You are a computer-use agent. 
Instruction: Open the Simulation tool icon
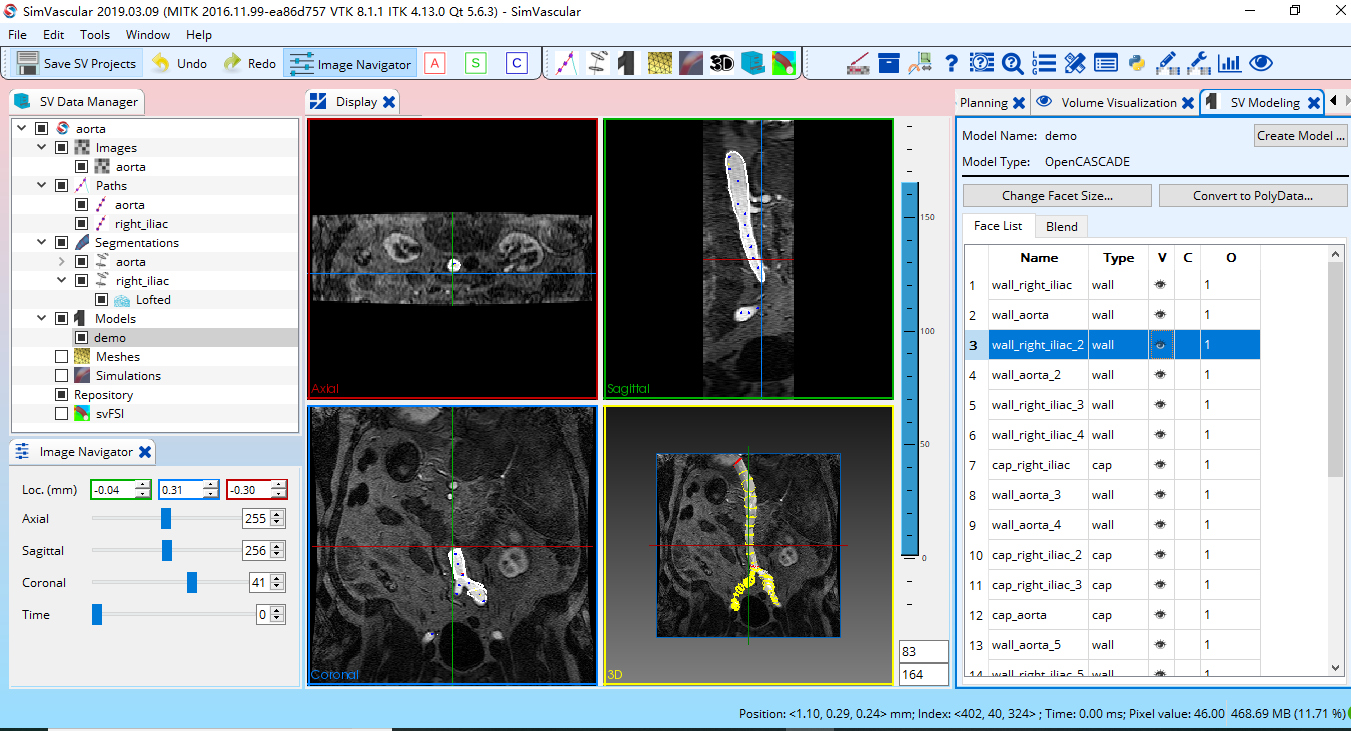click(x=691, y=63)
